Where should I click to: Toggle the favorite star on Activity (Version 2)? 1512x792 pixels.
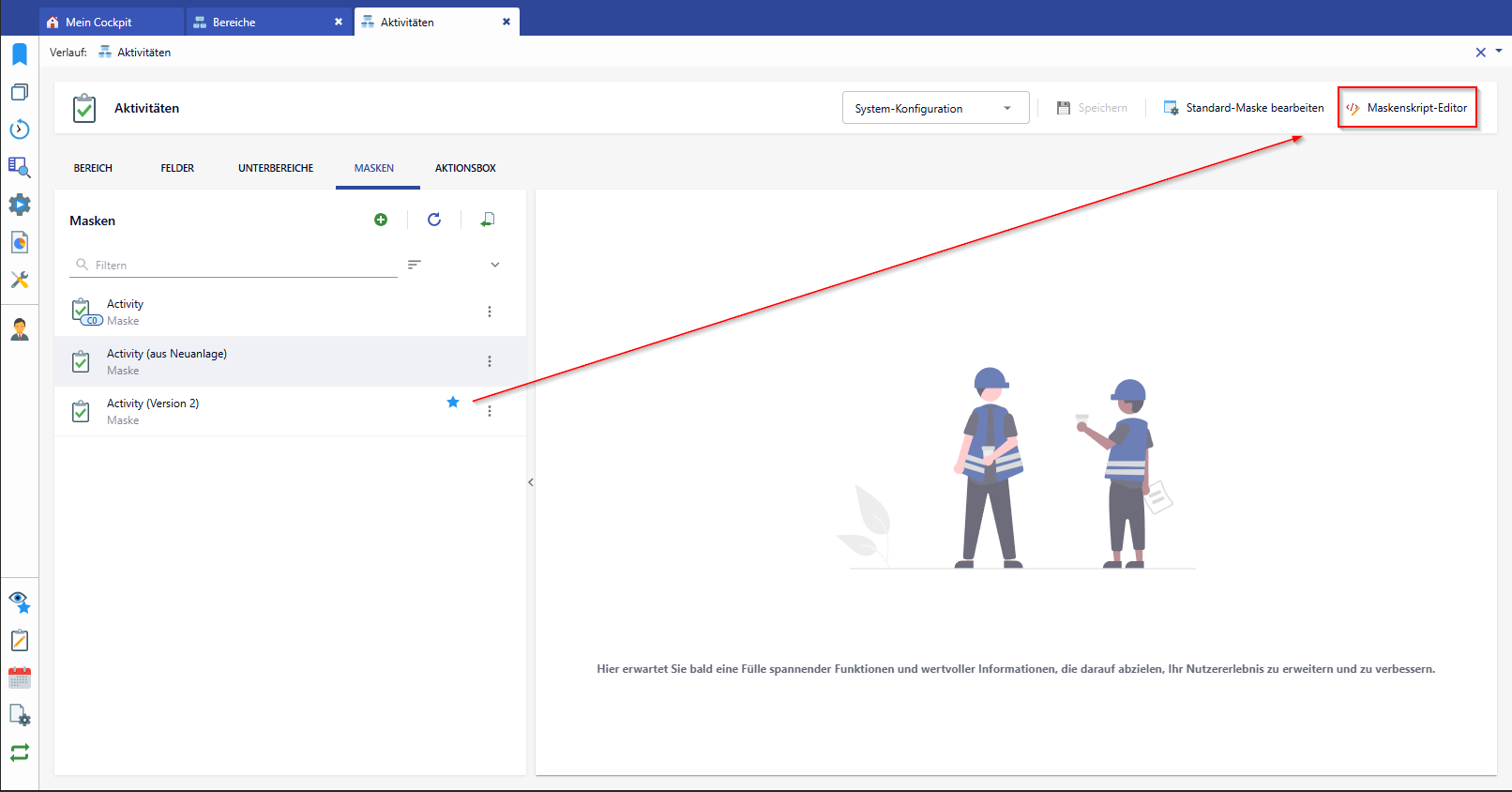click(453, 403)
